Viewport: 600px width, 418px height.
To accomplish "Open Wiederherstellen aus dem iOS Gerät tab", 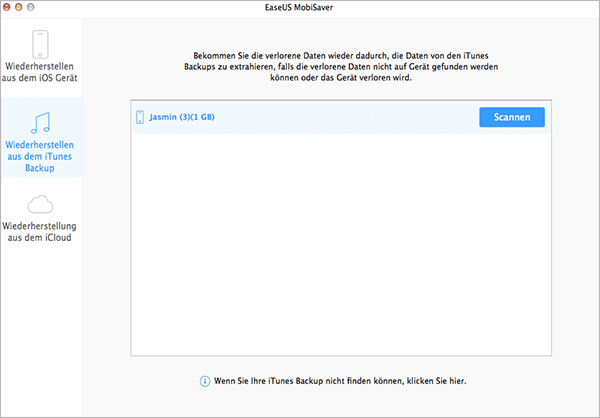I will pos(40,57).
